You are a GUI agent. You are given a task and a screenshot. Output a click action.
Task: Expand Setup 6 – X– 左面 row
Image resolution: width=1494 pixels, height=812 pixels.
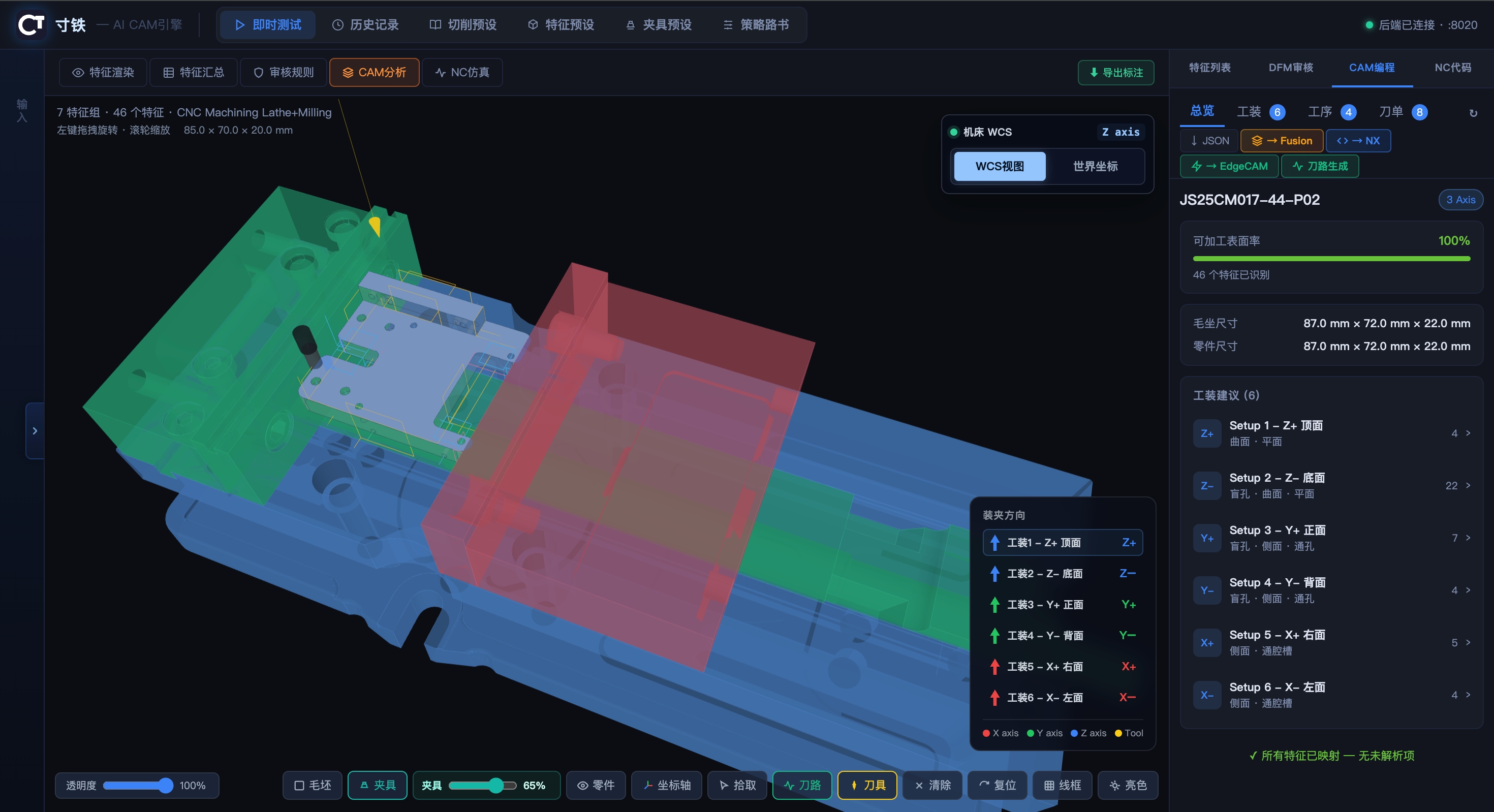pos(1331,695)
